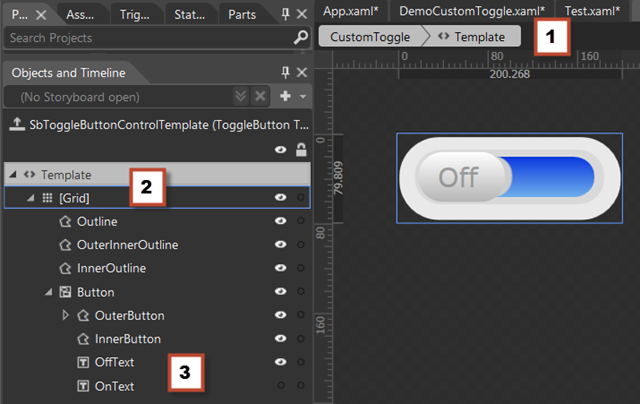
Task: Hide the Outline element via eye icon
Action: point(280,221)
